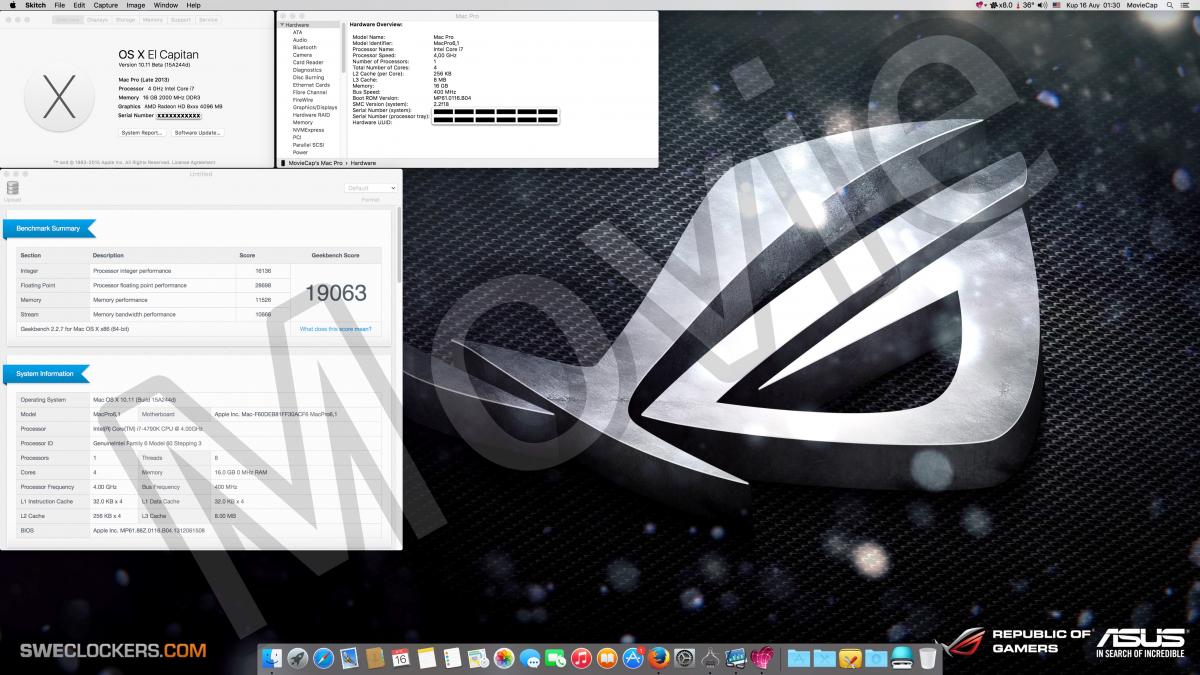Switch to Storage tab in About This Mac
This screenshot has height=675, width=1200.
(x=125, y=19)
